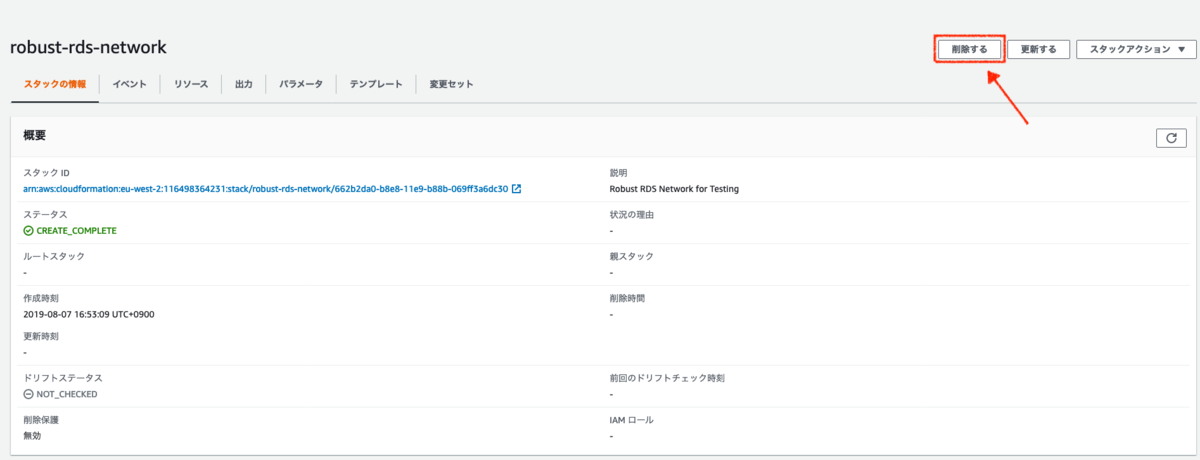Viewport: 1200px width, 460px height.
Task: Click the 無効 termination protection value
Action: tap(32, 435)
